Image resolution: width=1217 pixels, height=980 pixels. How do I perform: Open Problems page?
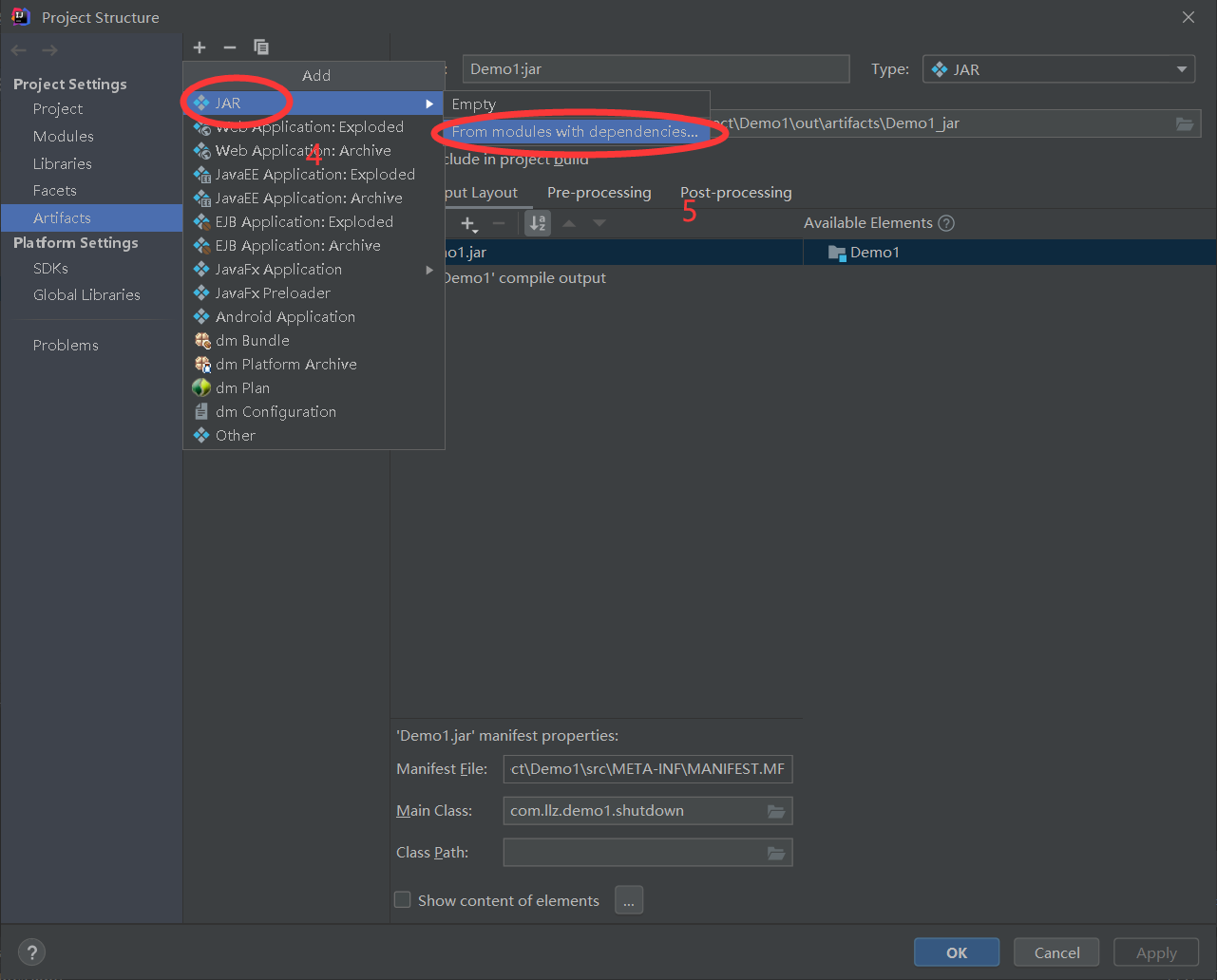pyautogui.click(x=66, y=345)
